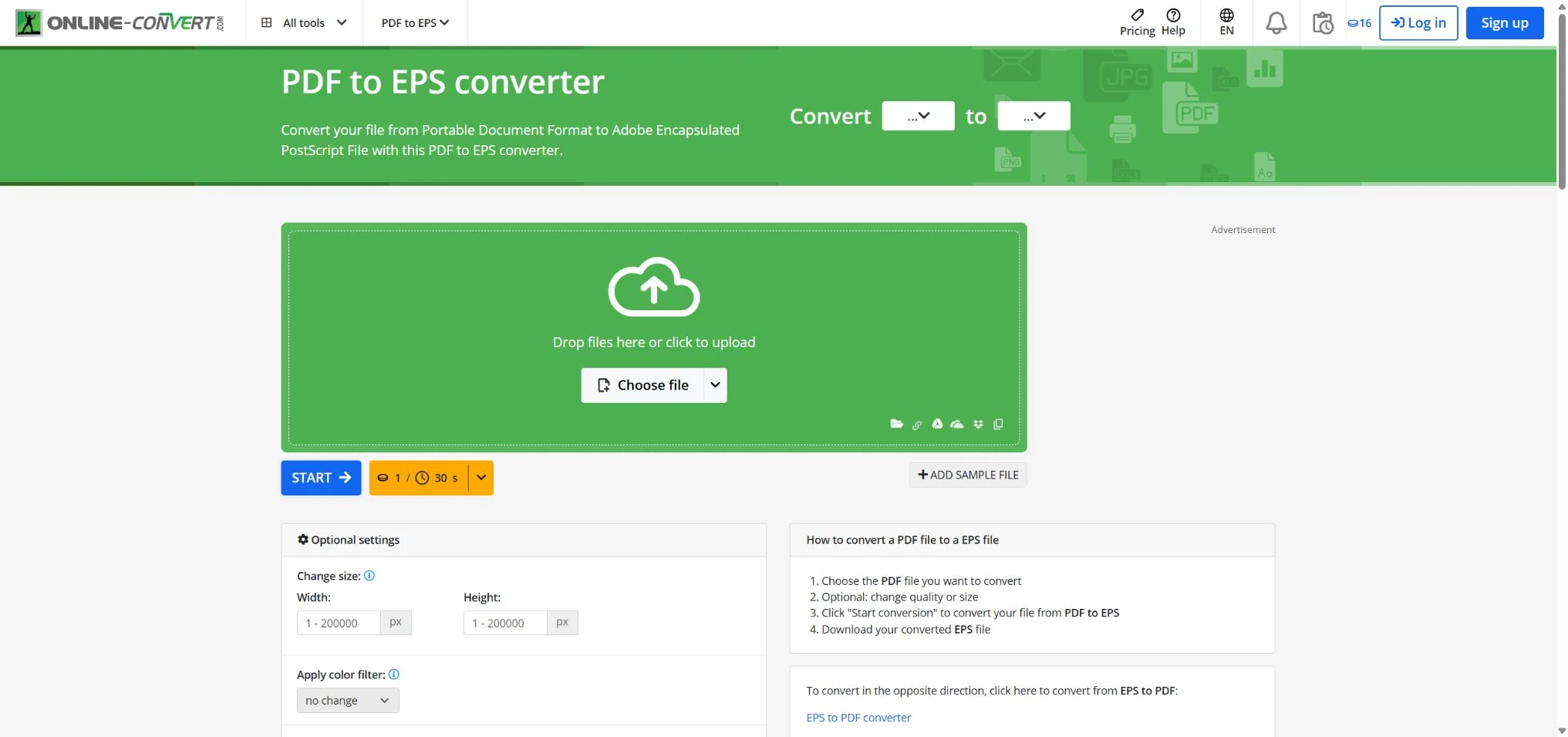Screen dimensions: 1568x737
Task: Click the px unit next to Width
Action: [396, 623]
